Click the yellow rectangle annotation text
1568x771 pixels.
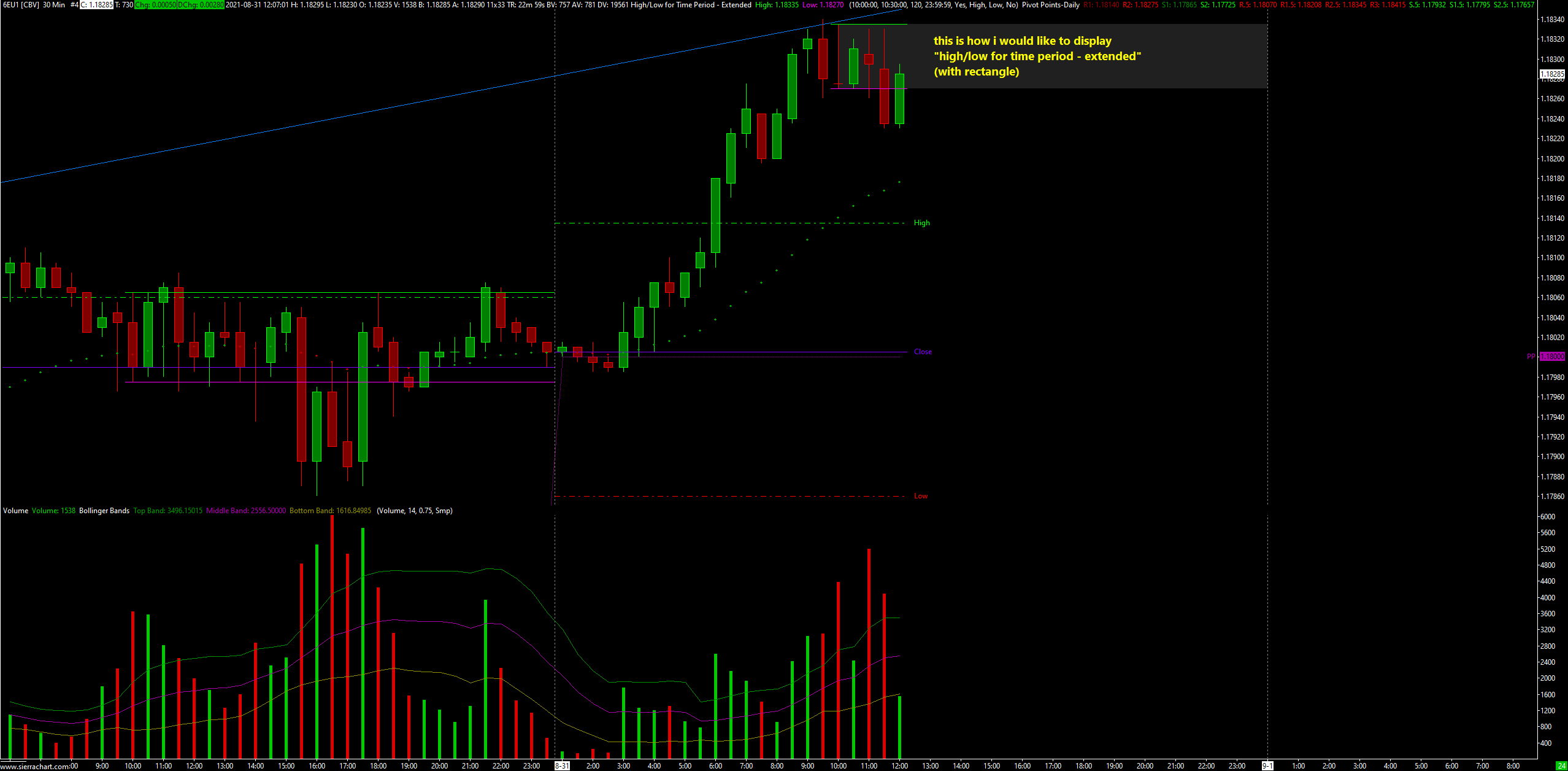point(1037,56)
